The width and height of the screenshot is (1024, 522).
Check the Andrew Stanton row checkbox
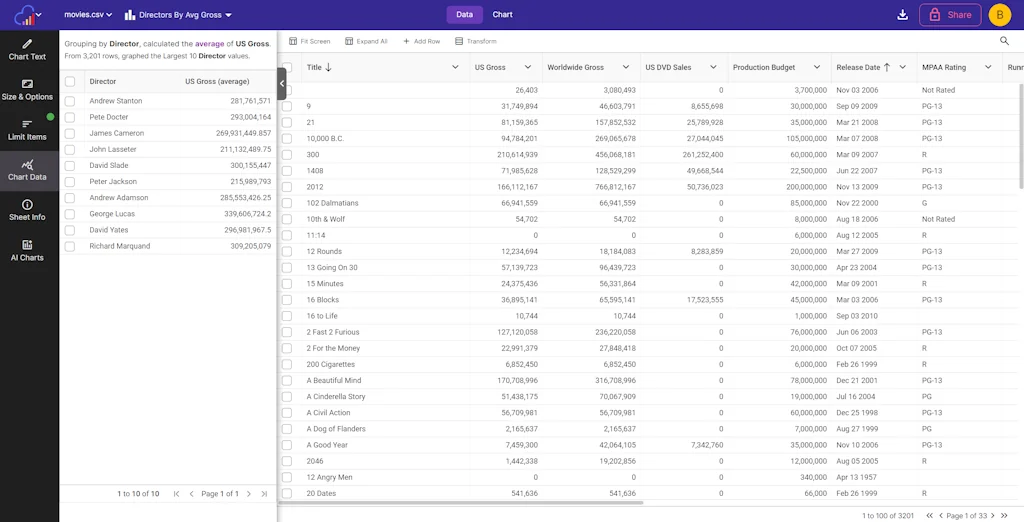tap(70, 101)
